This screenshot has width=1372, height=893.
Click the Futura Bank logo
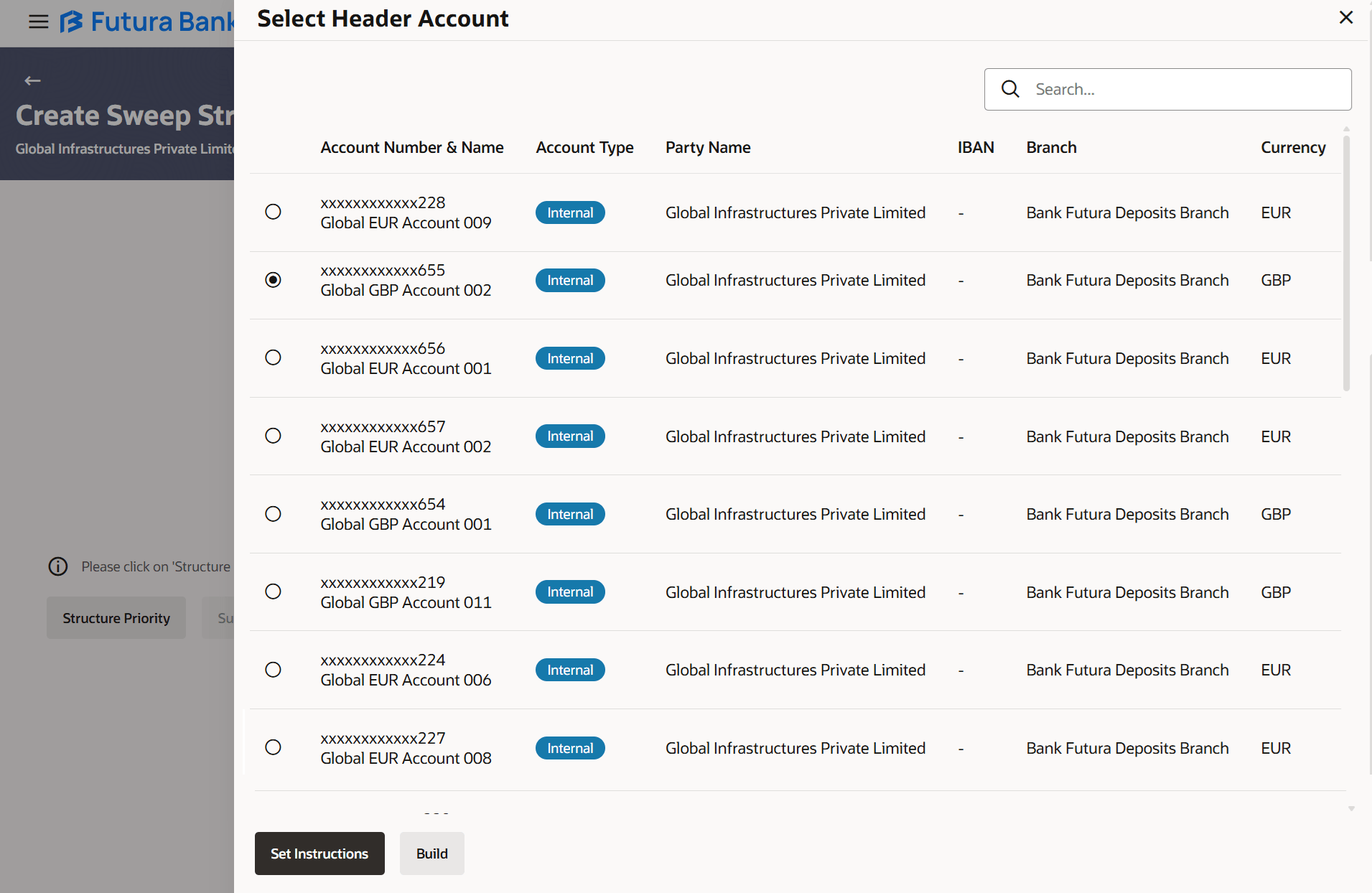(x=147, y=22)
